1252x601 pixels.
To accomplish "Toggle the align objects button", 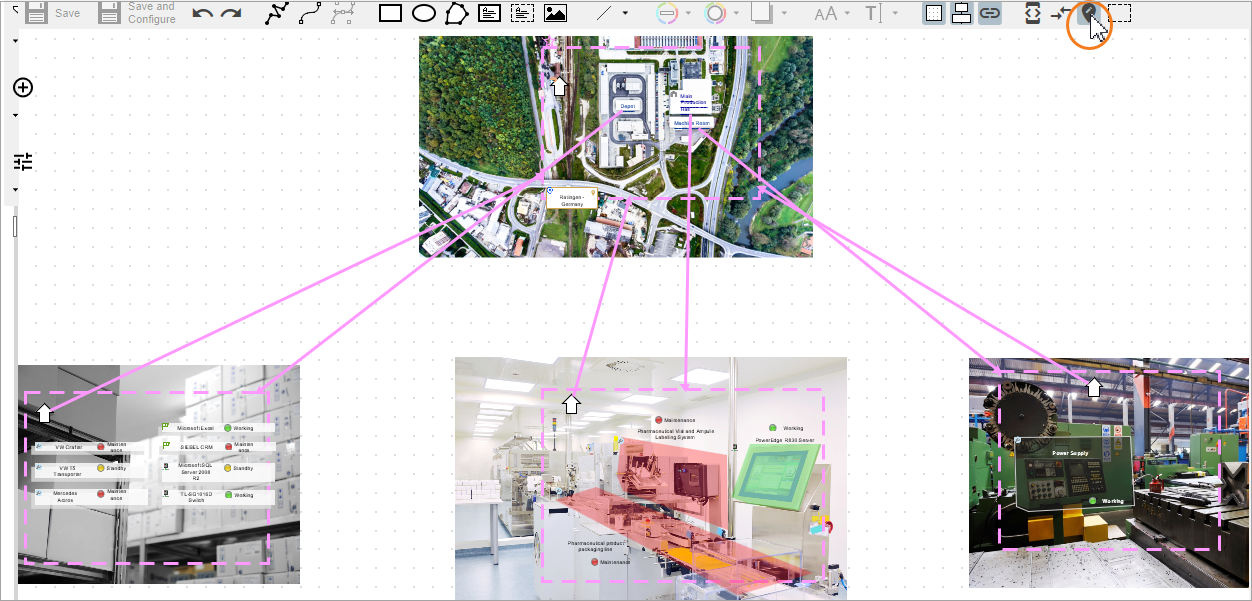I will pos(961,13).
